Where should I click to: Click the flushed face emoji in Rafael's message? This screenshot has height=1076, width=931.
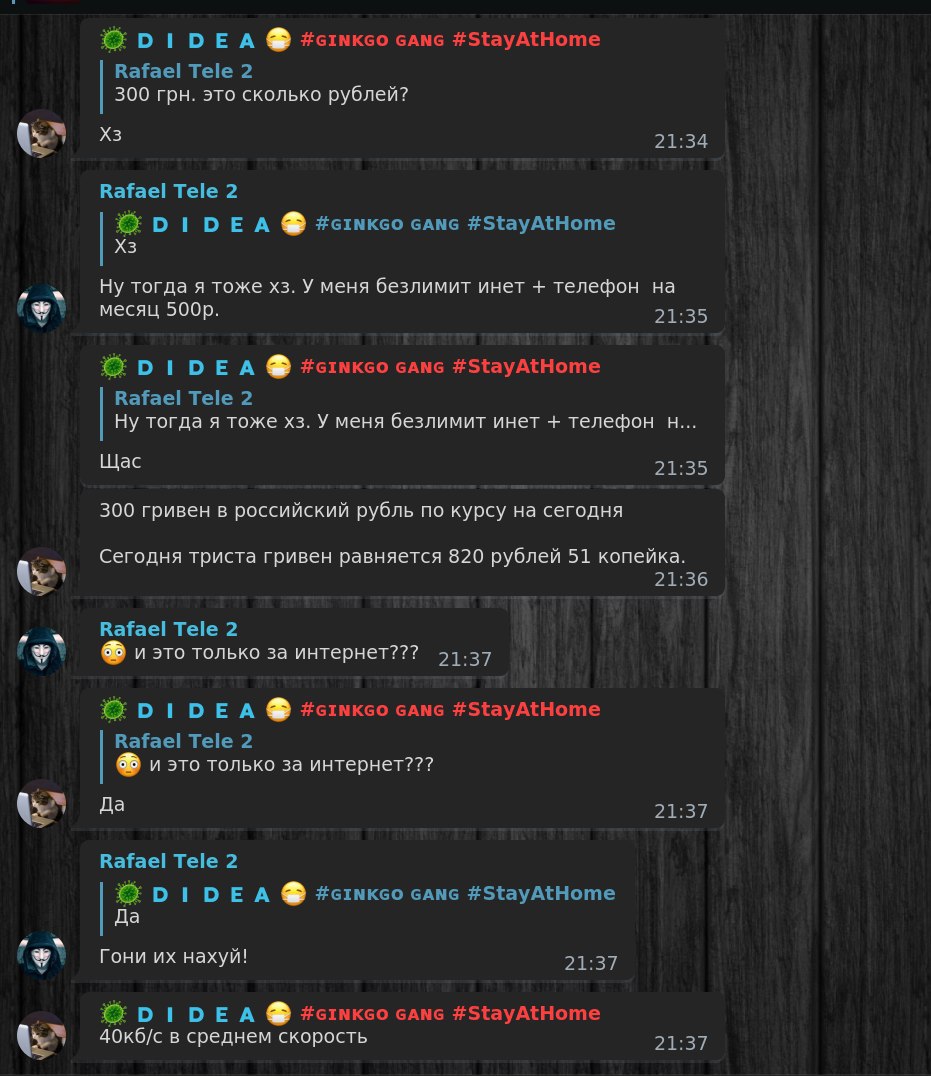coord(113,652)
